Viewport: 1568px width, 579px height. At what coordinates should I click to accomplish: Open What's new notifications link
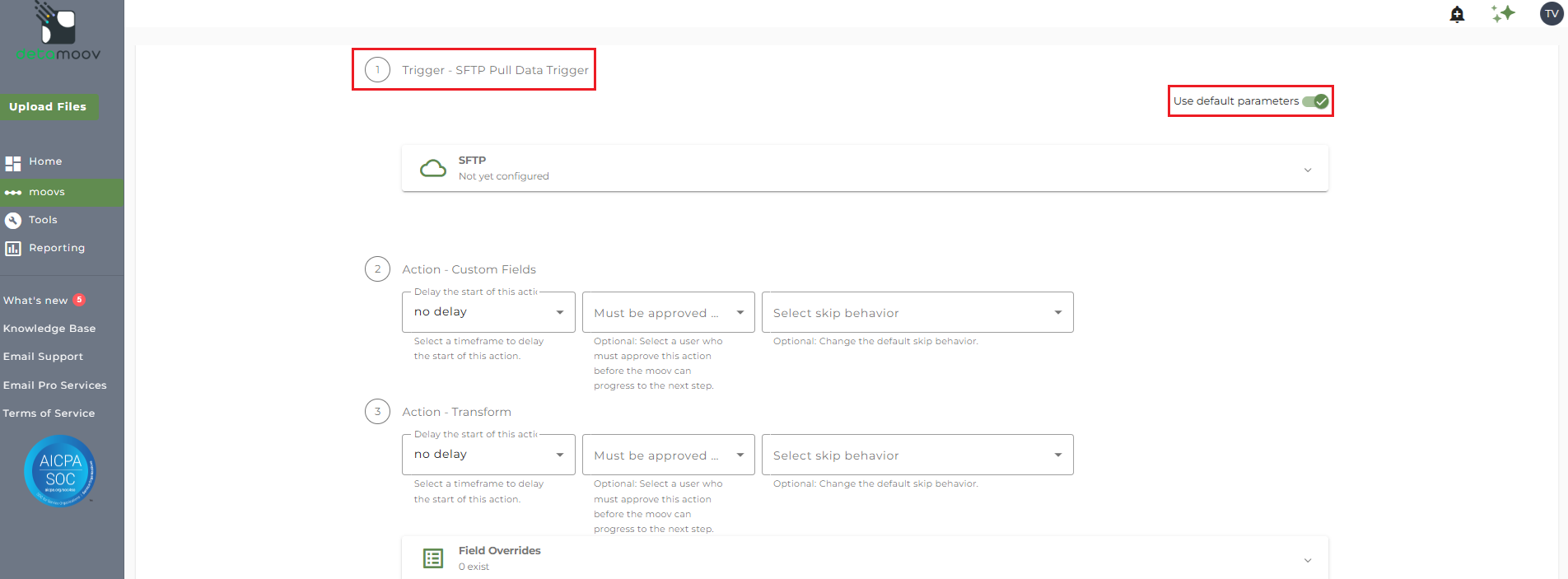click(x=35, y=301)
